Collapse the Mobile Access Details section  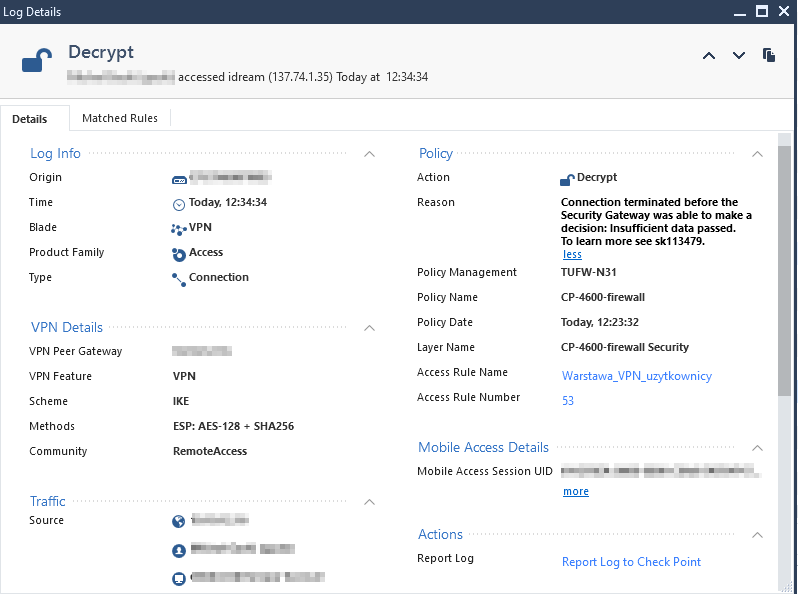[757, 448]
